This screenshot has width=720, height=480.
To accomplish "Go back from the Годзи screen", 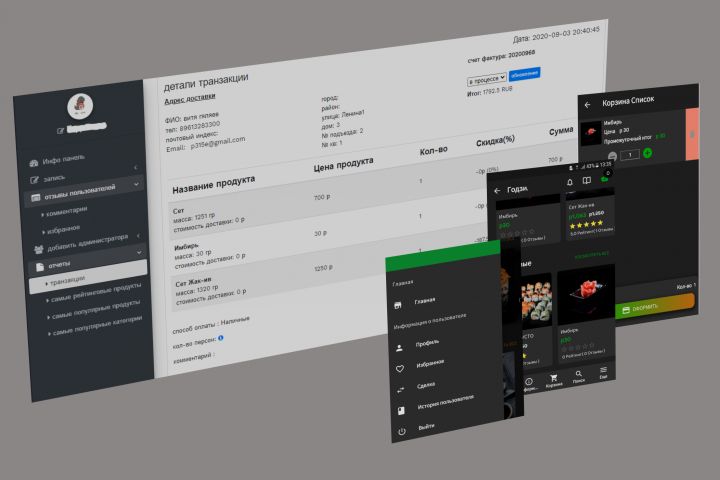I will coord(497,191).
